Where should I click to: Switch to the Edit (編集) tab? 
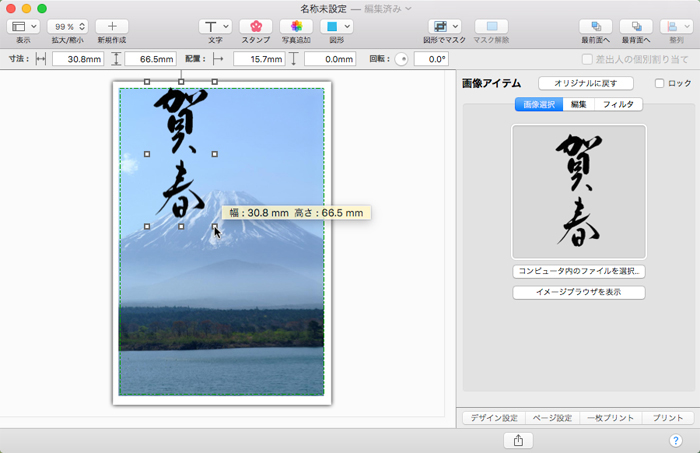[x=578, y=104]
